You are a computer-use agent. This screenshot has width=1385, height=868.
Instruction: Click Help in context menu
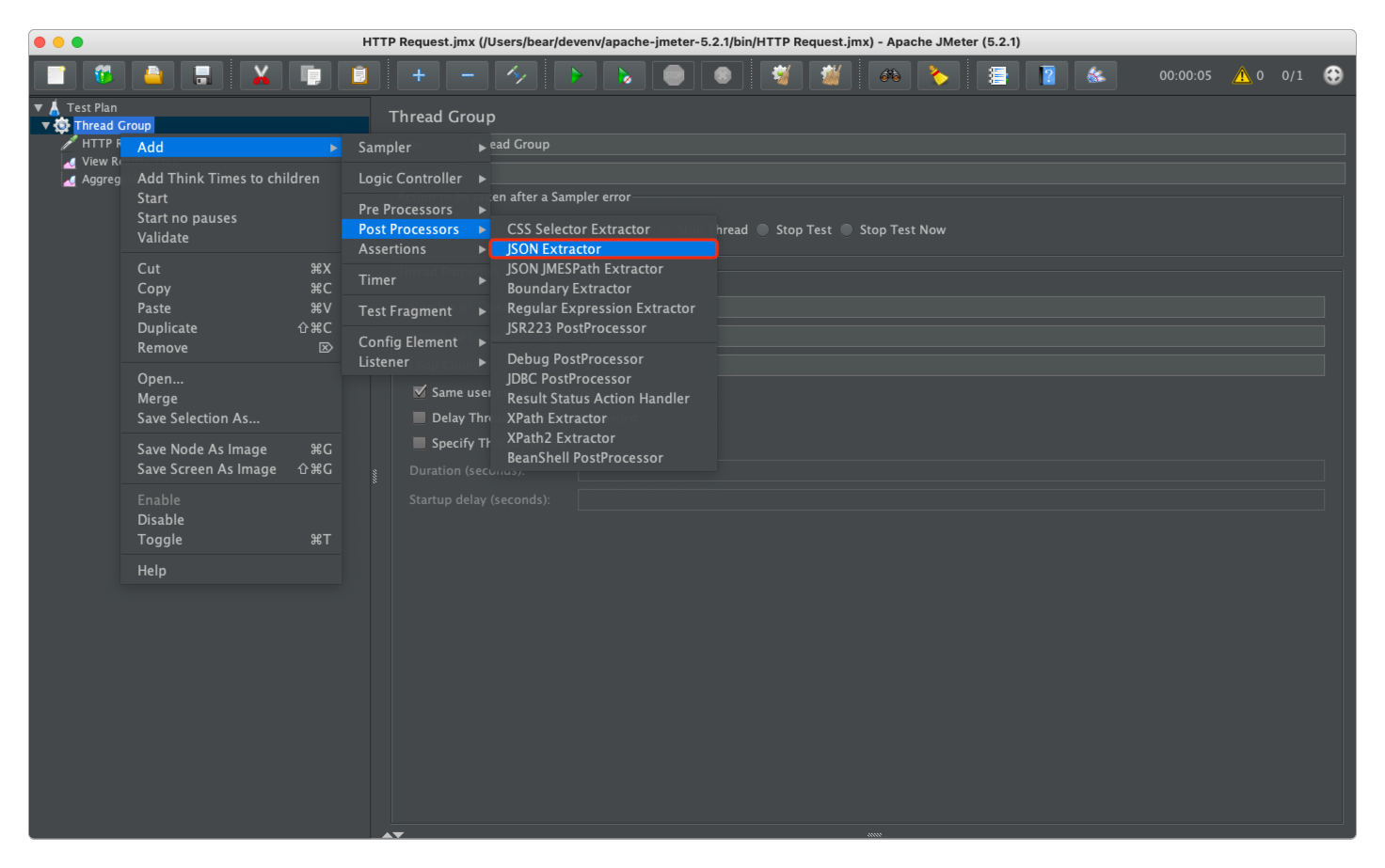pyautogui.click(x=231, y=571)
